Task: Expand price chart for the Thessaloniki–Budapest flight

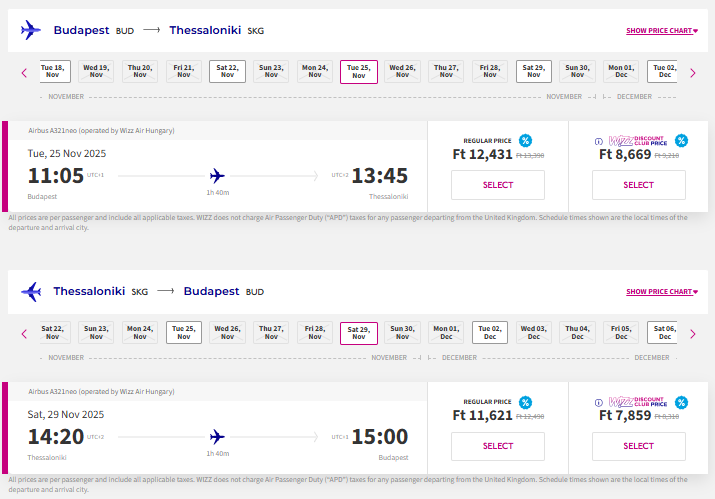Action: 660,292
